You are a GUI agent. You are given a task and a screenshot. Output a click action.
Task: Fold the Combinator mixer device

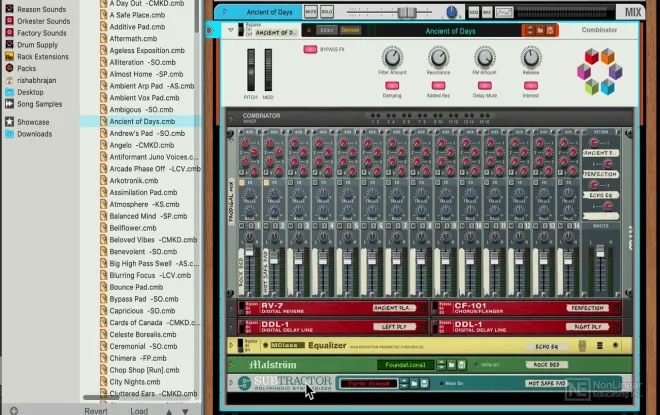pyautogui.click(x=231, y=118)
